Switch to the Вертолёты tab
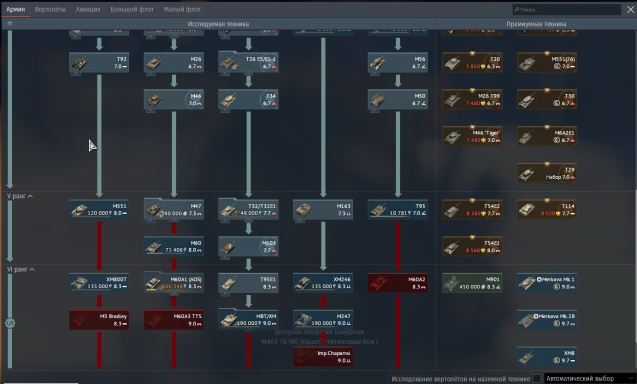Image resolution: width=637 pixels, height=384 pixels. pyautogui.click(x=50, y=9)
